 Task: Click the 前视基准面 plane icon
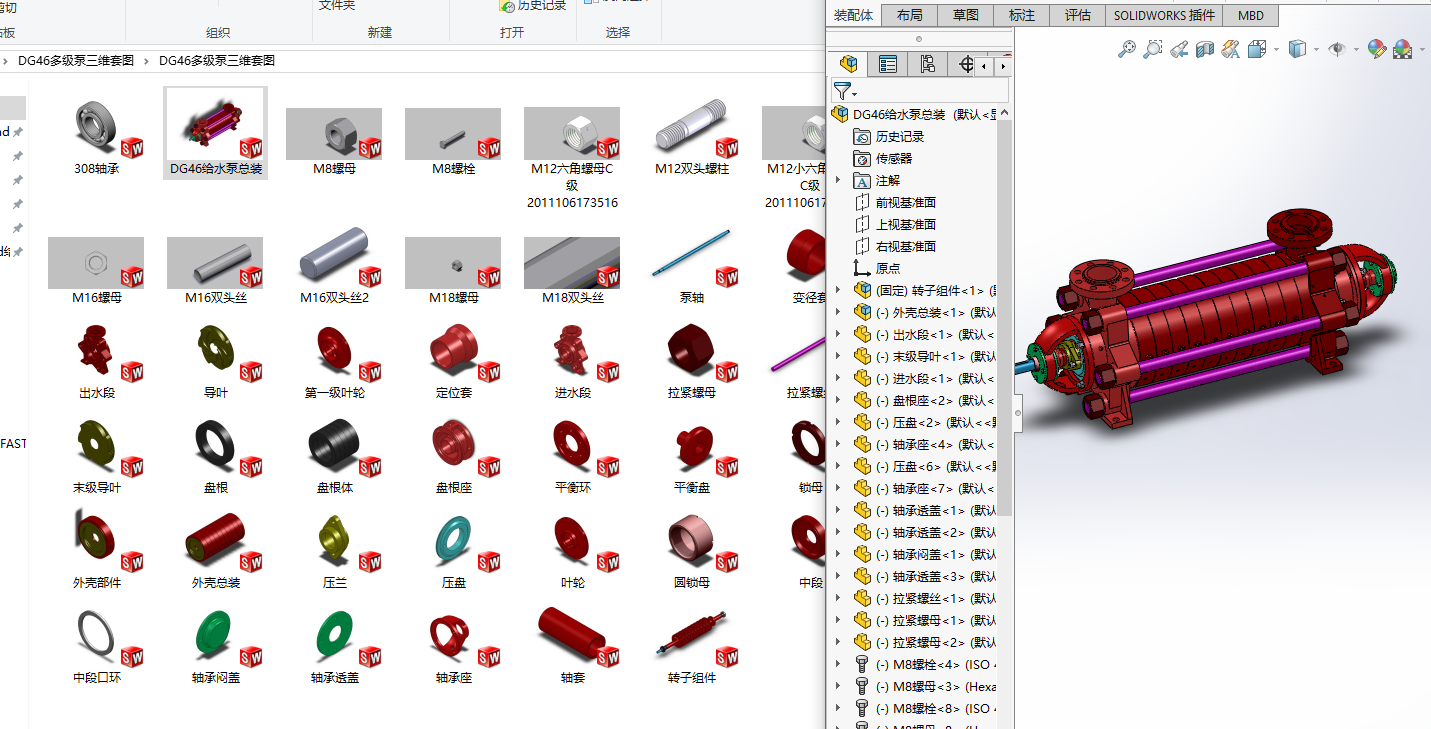pyautogui.click(x=862, y=203)
